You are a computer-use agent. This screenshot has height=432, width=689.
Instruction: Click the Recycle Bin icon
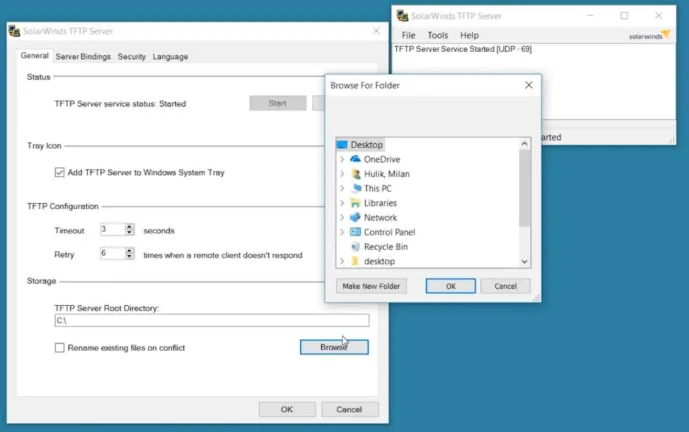[355, 247]
